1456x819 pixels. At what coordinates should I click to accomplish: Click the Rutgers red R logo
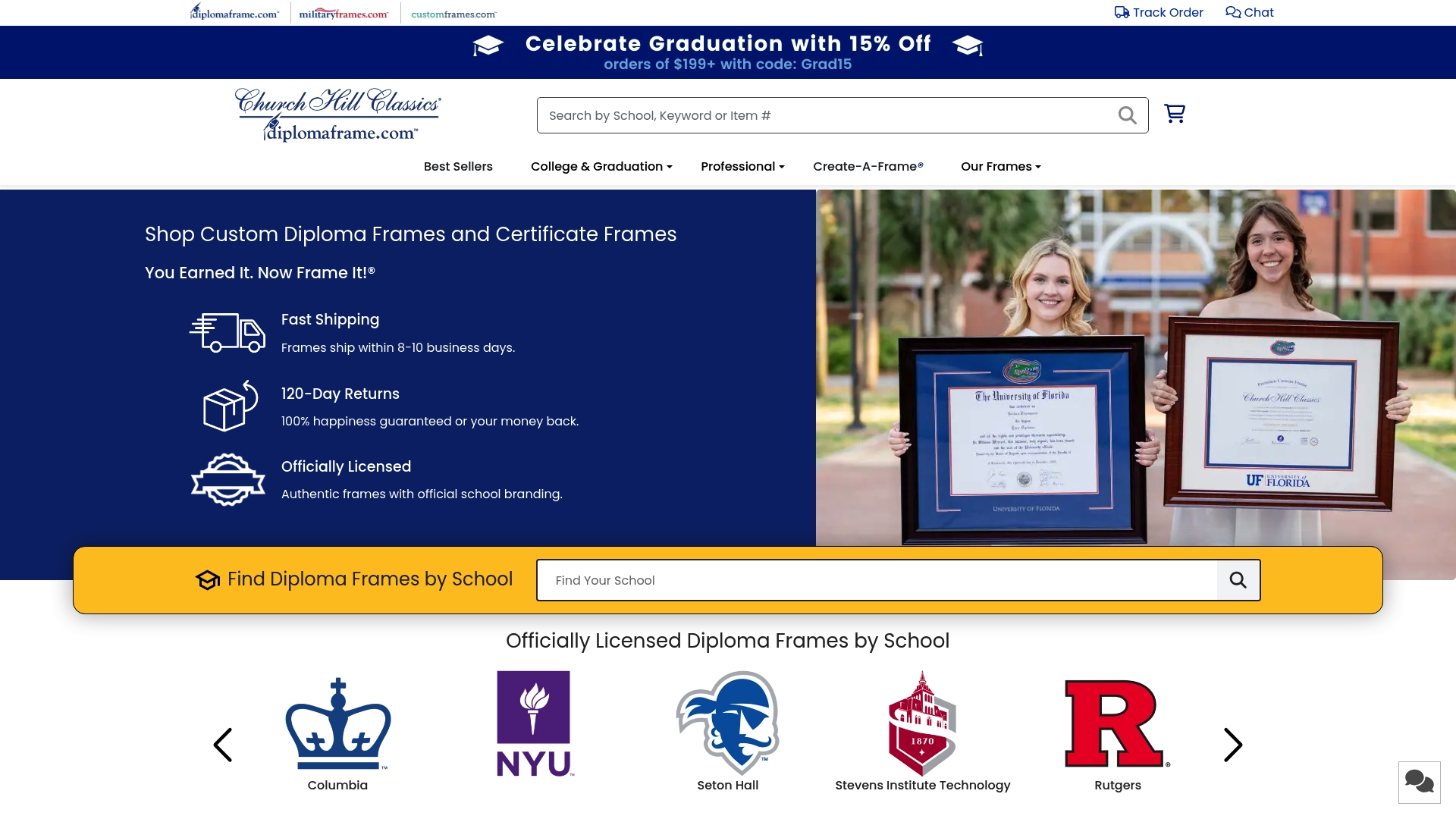point(1118,723)
